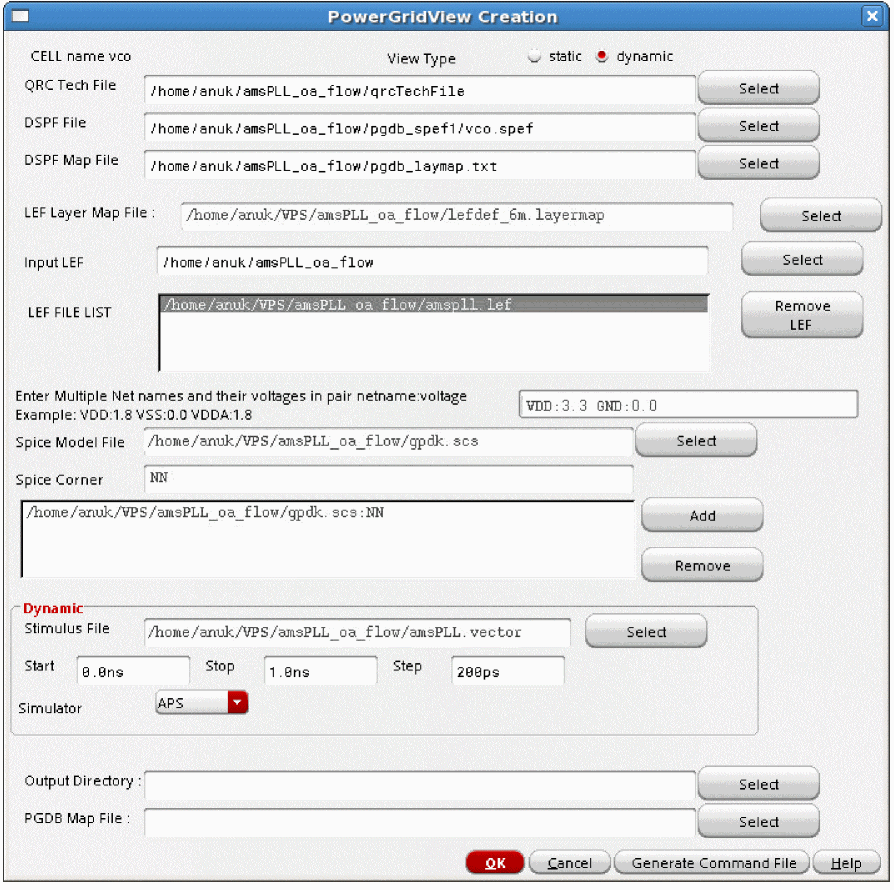Select the static view type radio button
Image resolution: width=894 pixels, height=890 pixels.
[534, 56]
